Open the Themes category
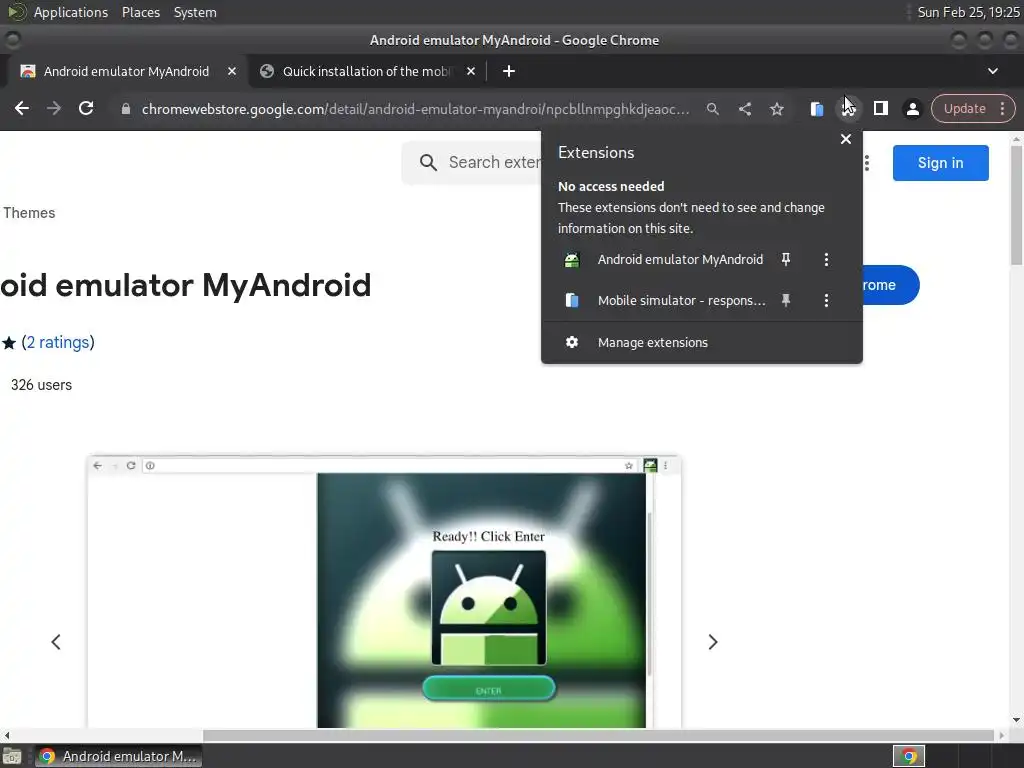 point(29,213)
